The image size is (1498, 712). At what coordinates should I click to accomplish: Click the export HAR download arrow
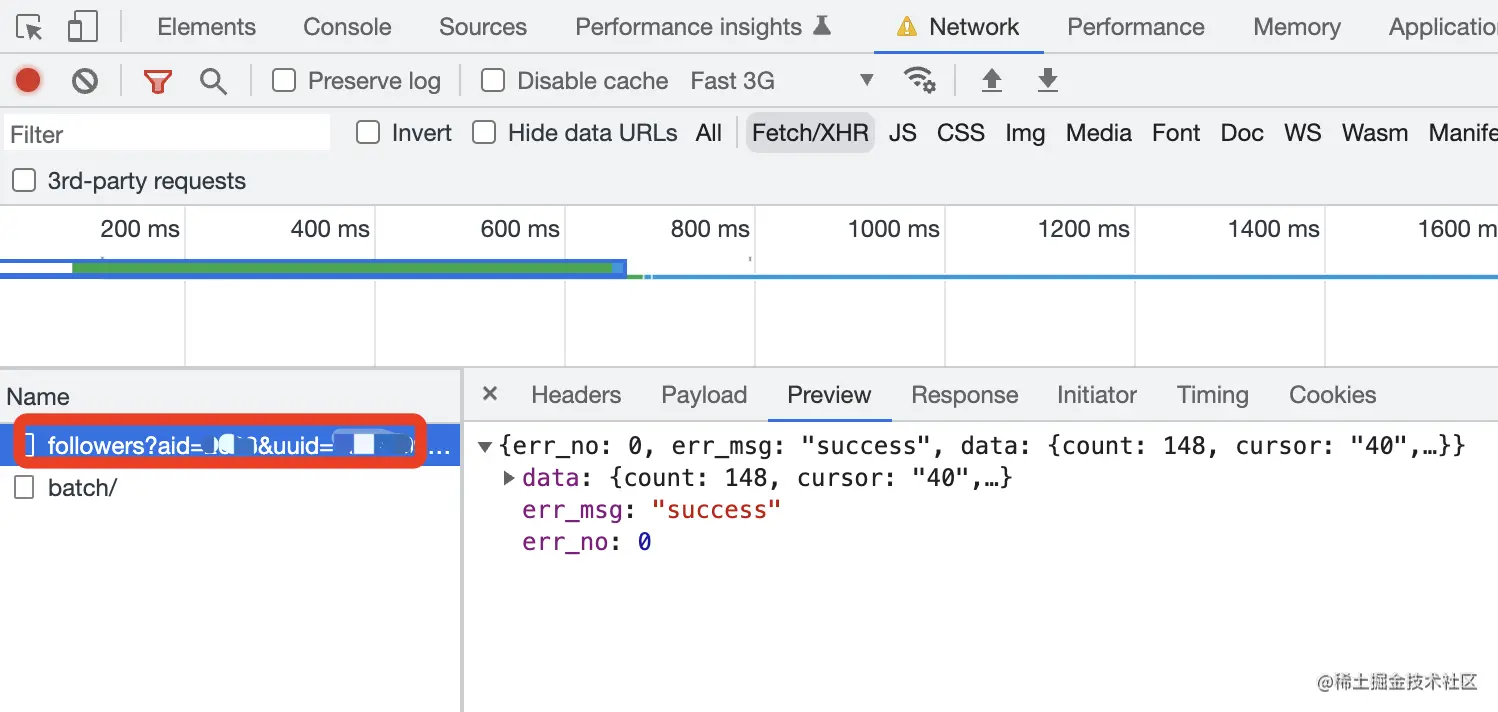pyautogui.click(x=1047, y=80)
